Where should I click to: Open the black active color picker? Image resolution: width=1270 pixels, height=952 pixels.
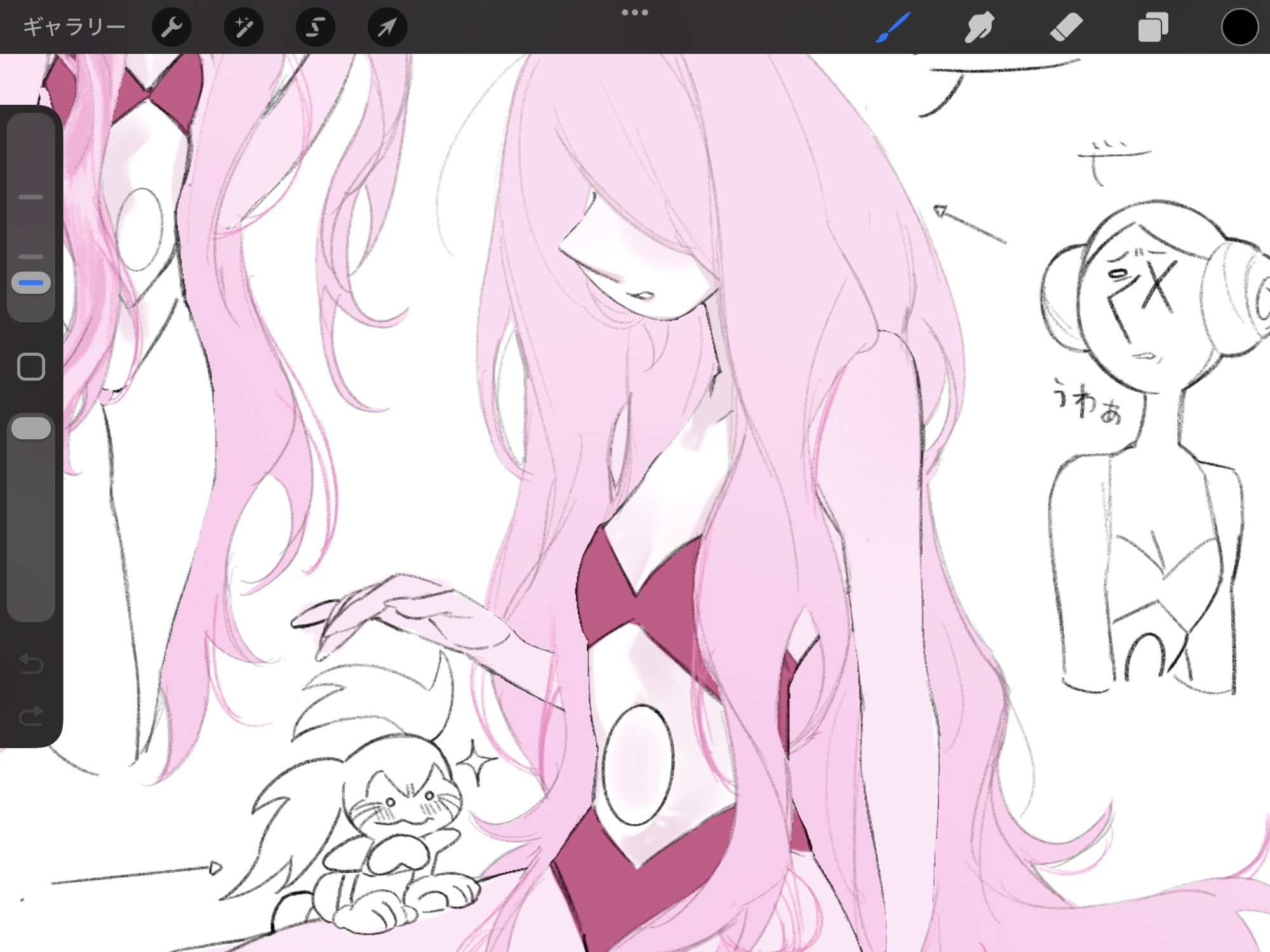click(x=1239, y=27)
